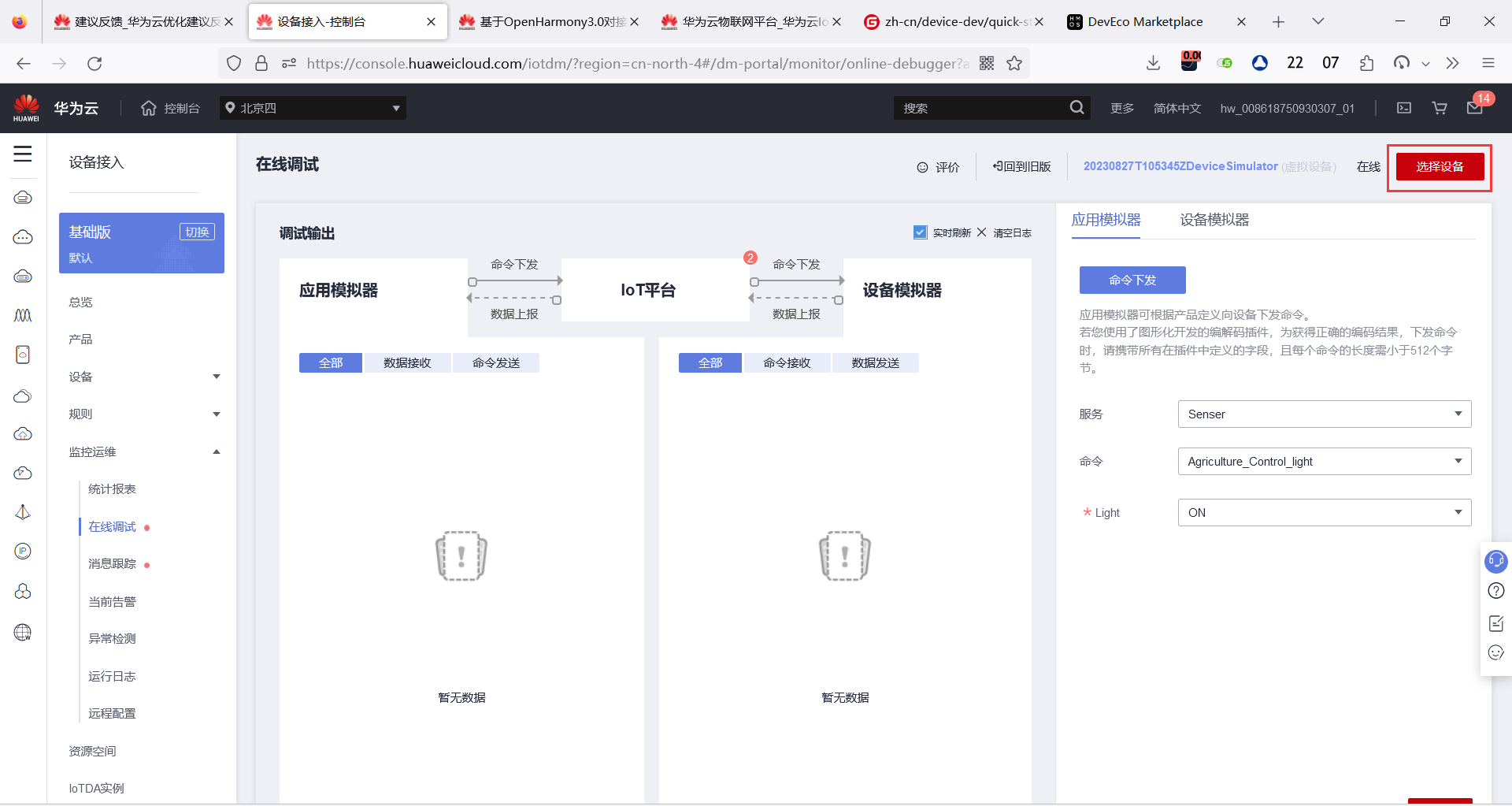The image size is (1512, 806).
Task: Open Firefox downloads arrow icon
Action: coord(1153,63)
